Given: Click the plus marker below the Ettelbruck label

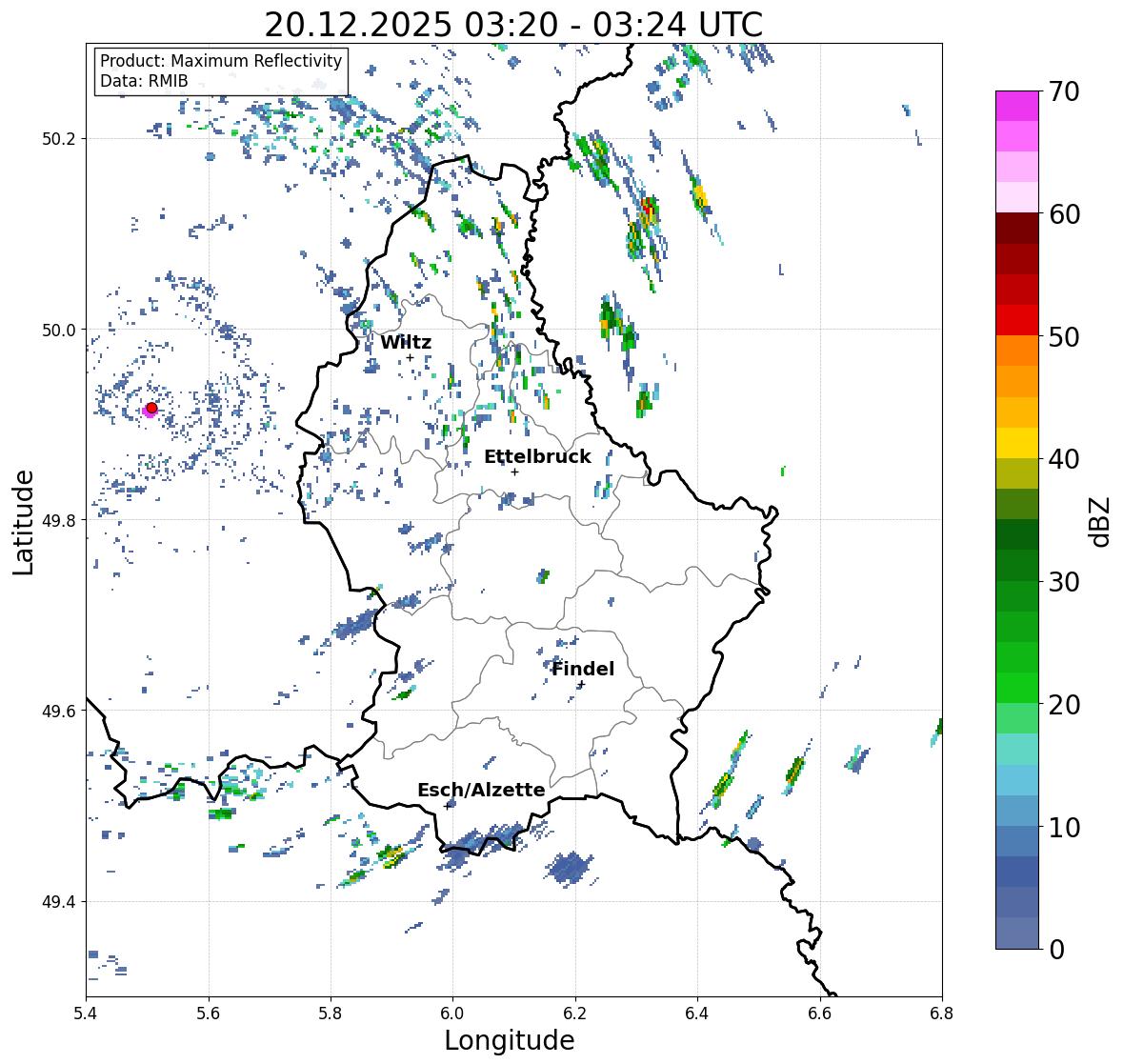Looking at the screenshot, I should pyautogui.click(x=514, y=472).
